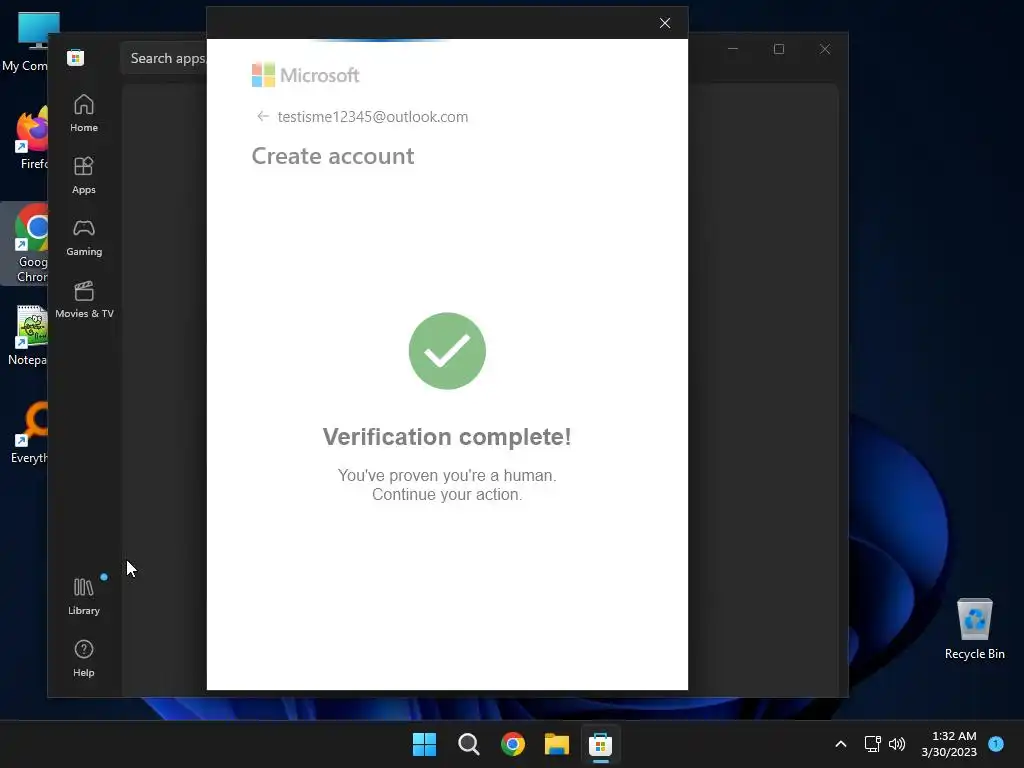Open Apps section in Store sidebar
The image size is (1024, 768).
[84, 175]
